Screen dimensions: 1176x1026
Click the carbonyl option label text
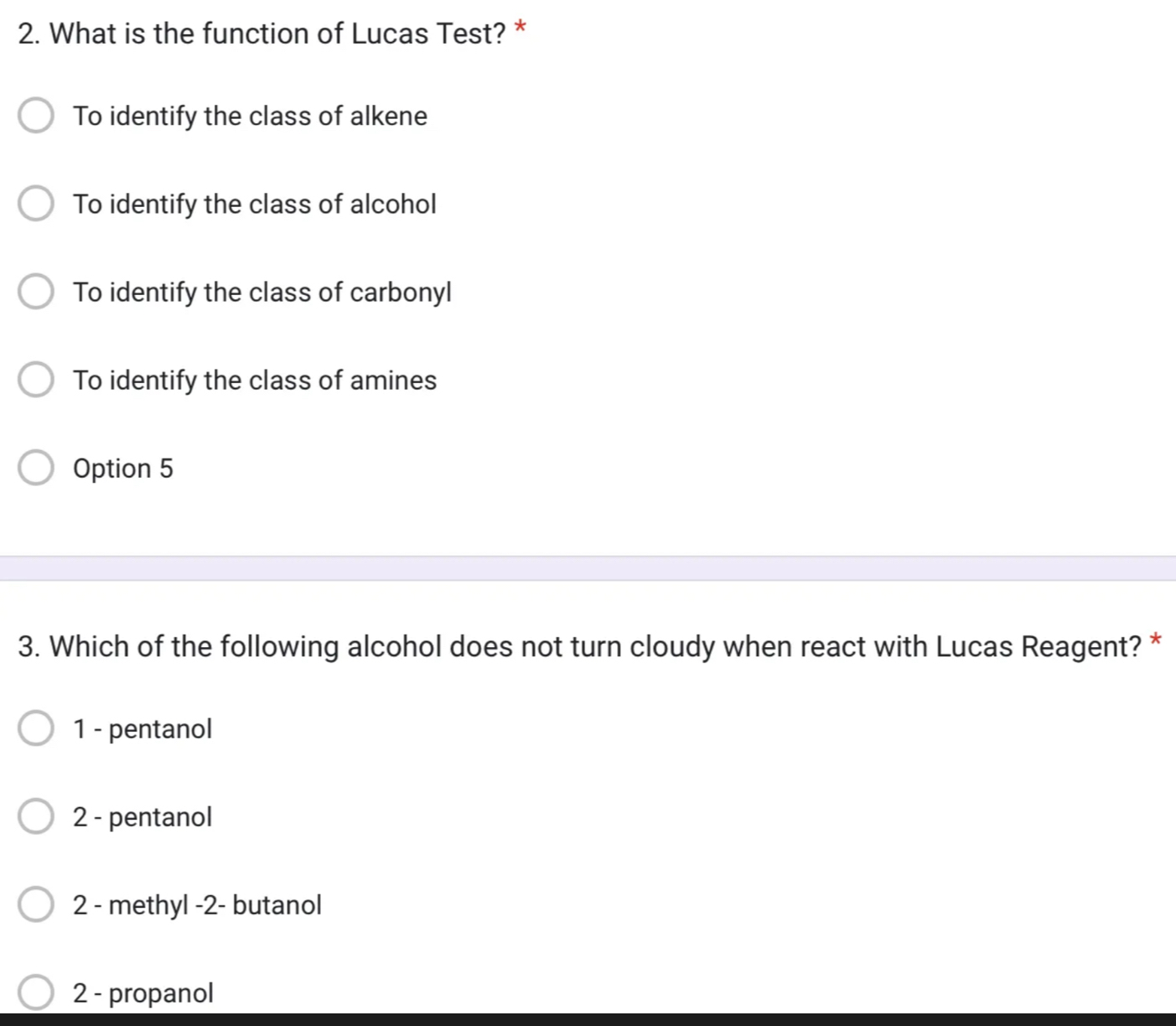pyautogui.click(x=262, y=292)
